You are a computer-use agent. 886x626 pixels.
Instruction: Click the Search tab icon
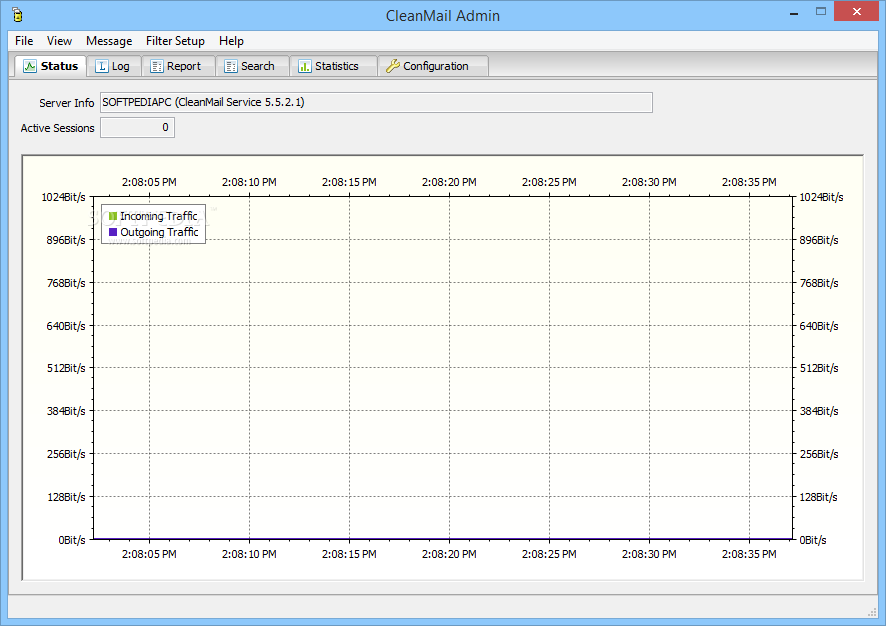pyautogui.click(x=231, y=66)
